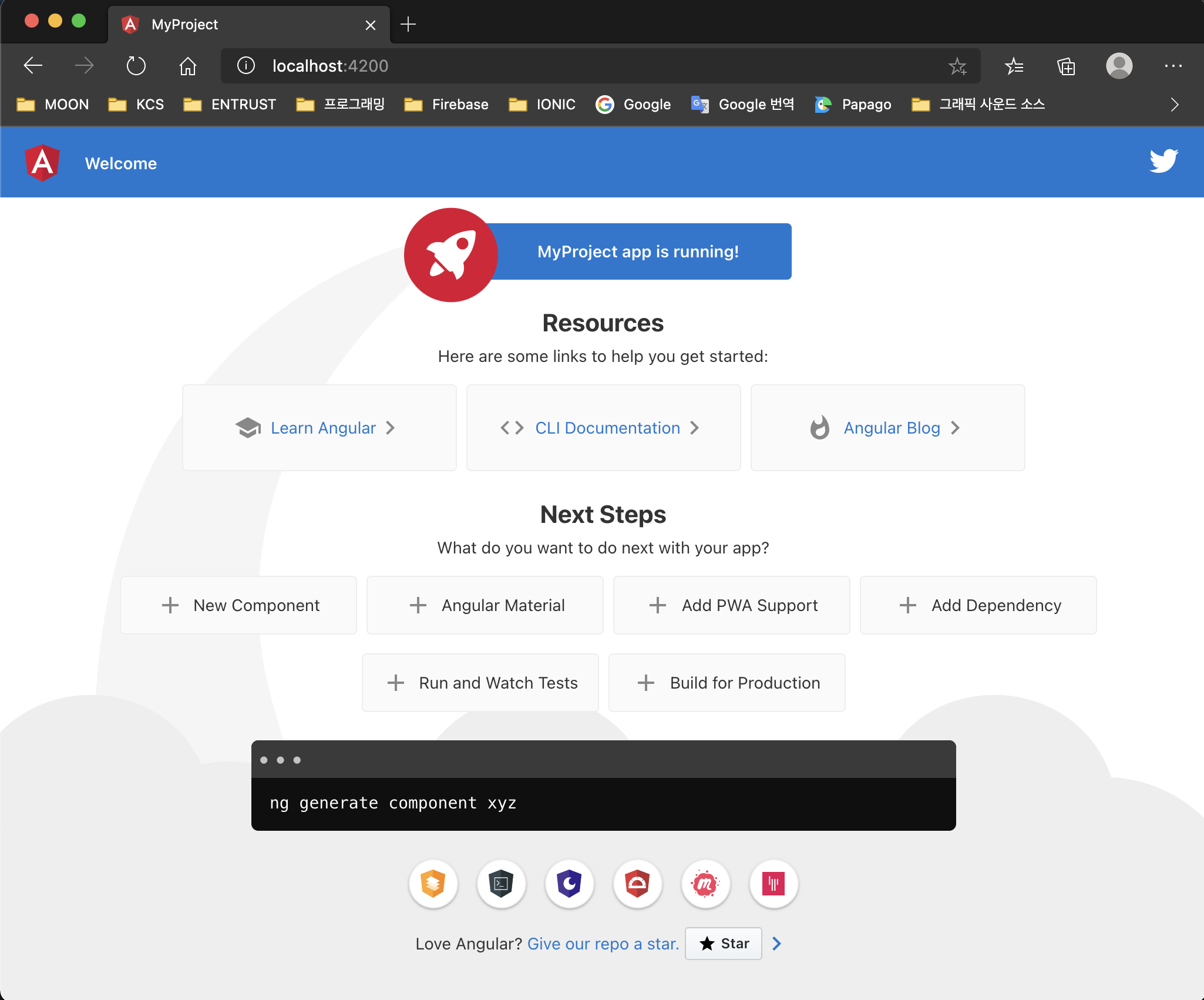Add page to favorites using the star icon
The image size is (1204, 1000).
pos(957,66)
